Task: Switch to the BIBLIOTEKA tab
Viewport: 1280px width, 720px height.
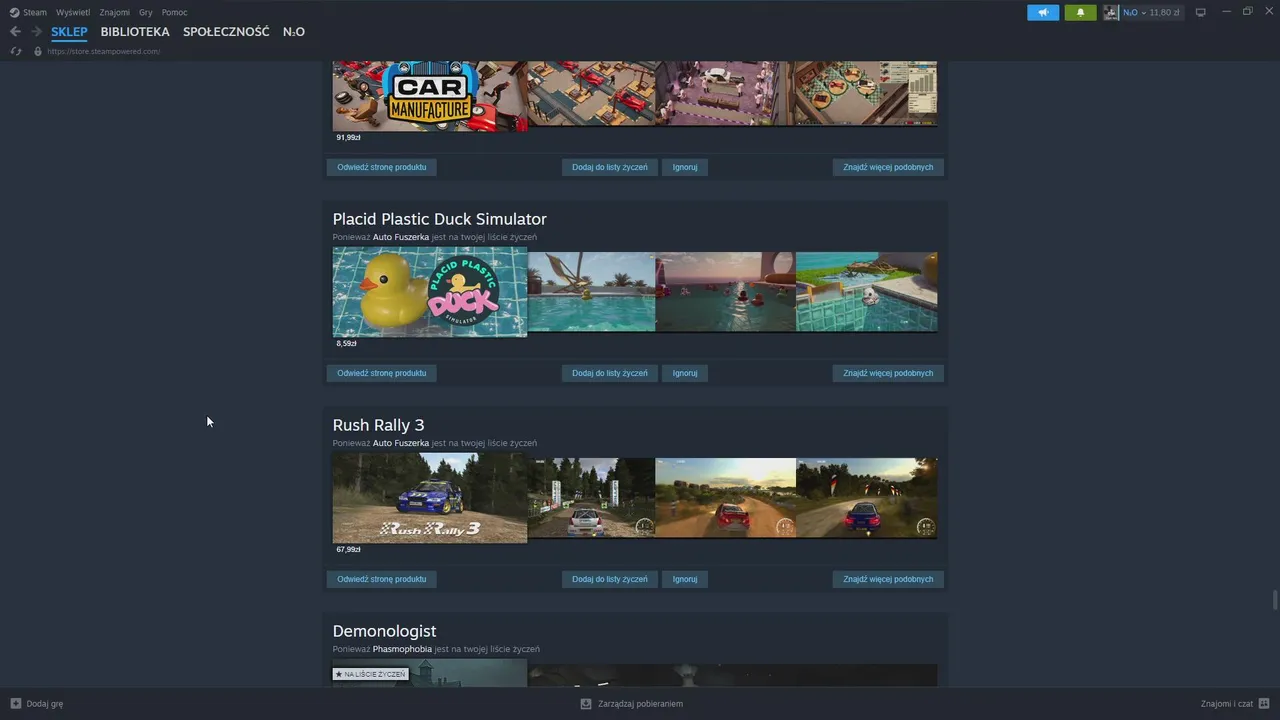Action: [135, 32]
